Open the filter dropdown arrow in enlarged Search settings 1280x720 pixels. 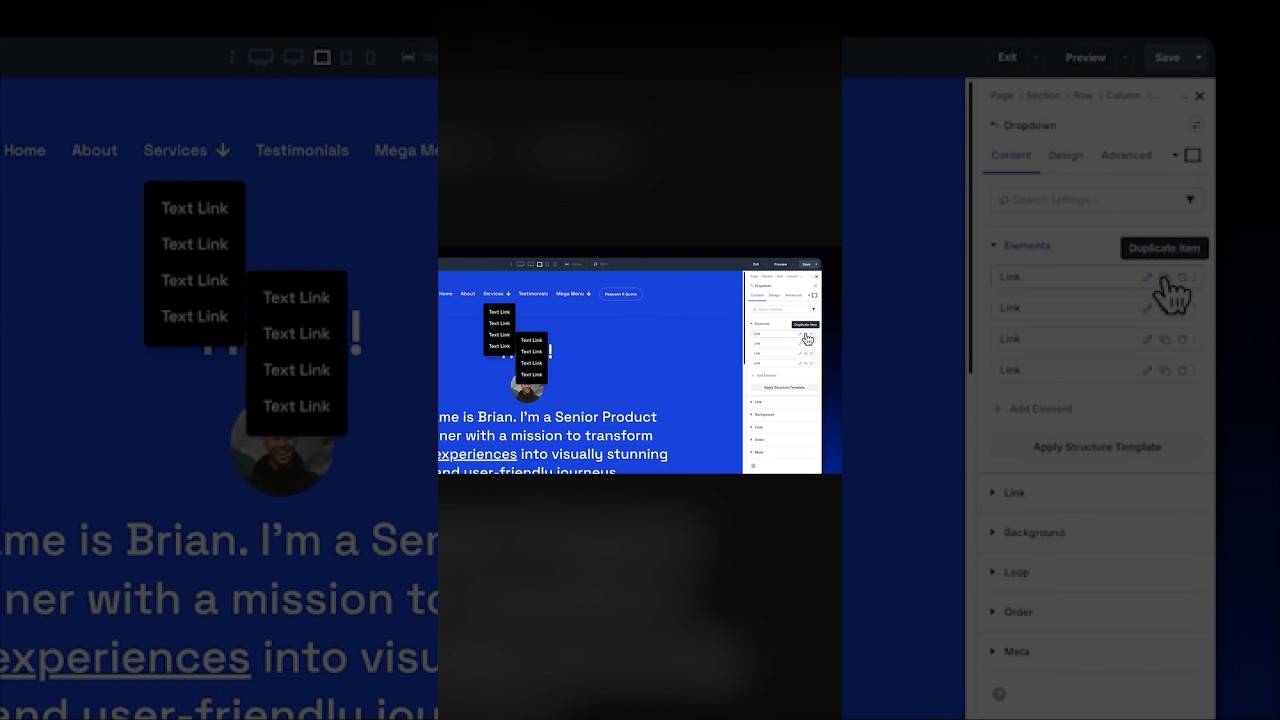click(1190, 200)
